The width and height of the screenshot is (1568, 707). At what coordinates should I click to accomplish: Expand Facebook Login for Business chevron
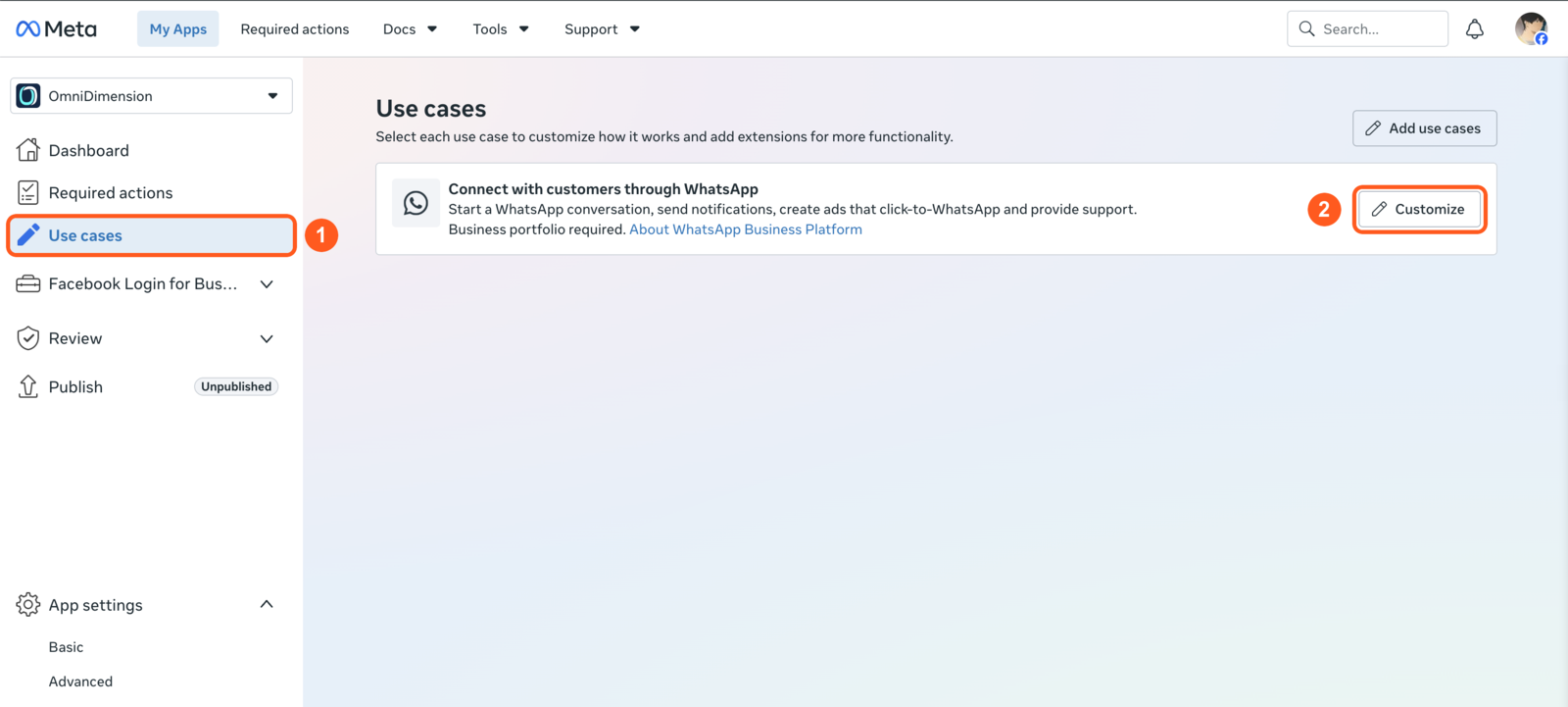(267, 284)
